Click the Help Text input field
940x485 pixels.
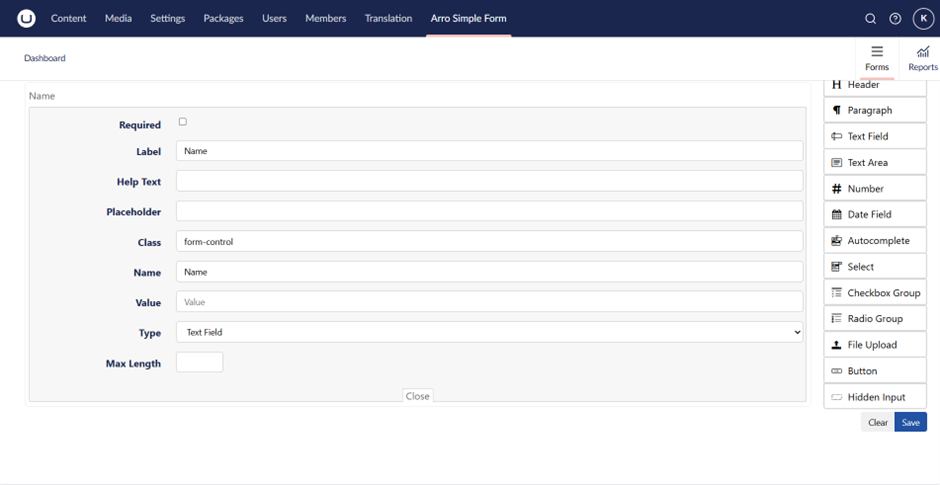[x=489, y=181]
